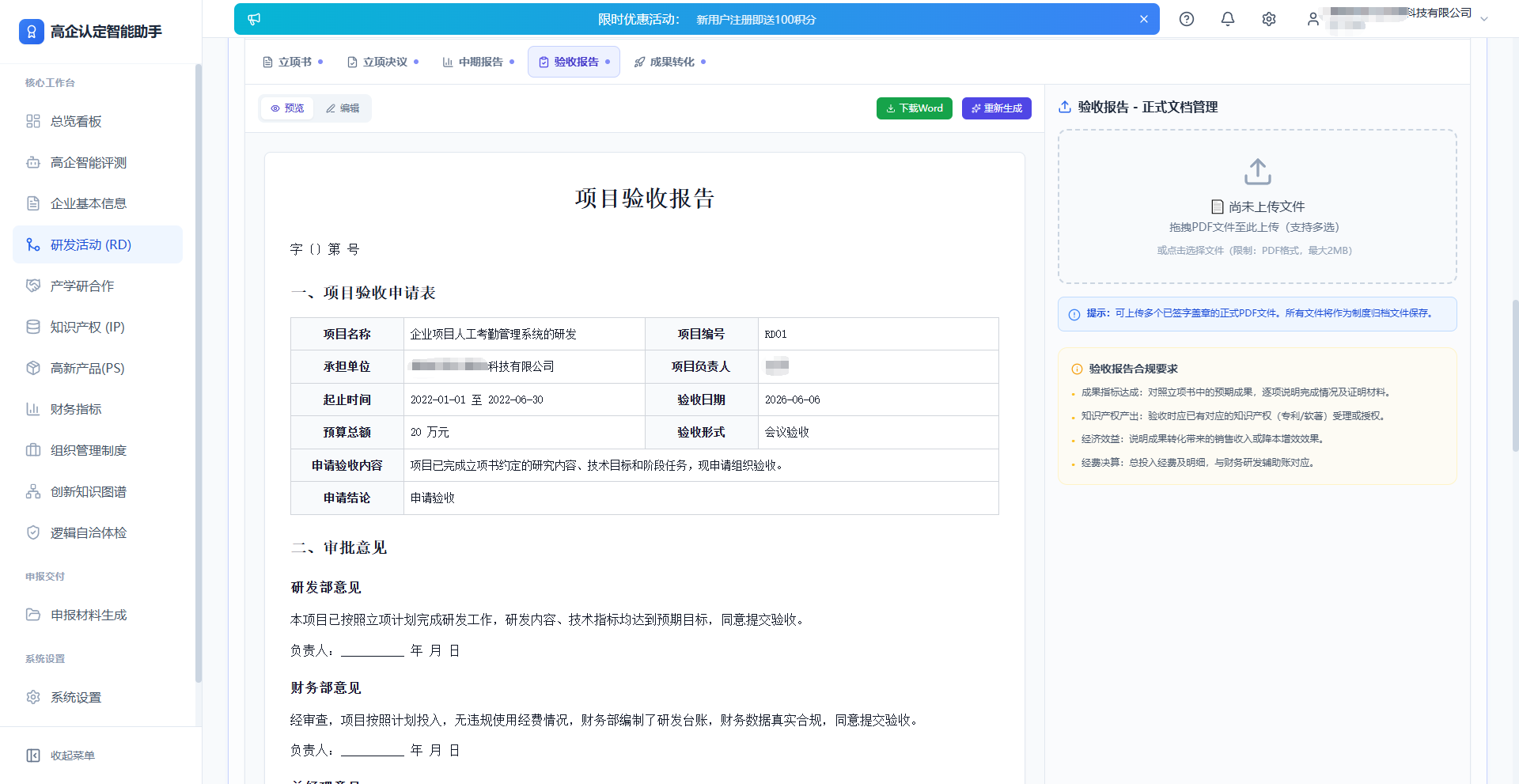Expand the account dropdown chevron
This screenshot has height=784, width=1519.
1484,19
